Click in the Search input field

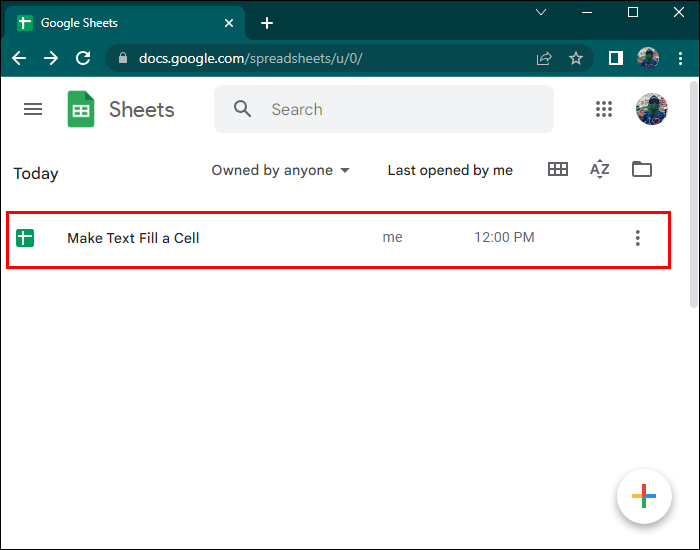click(383, 109)
